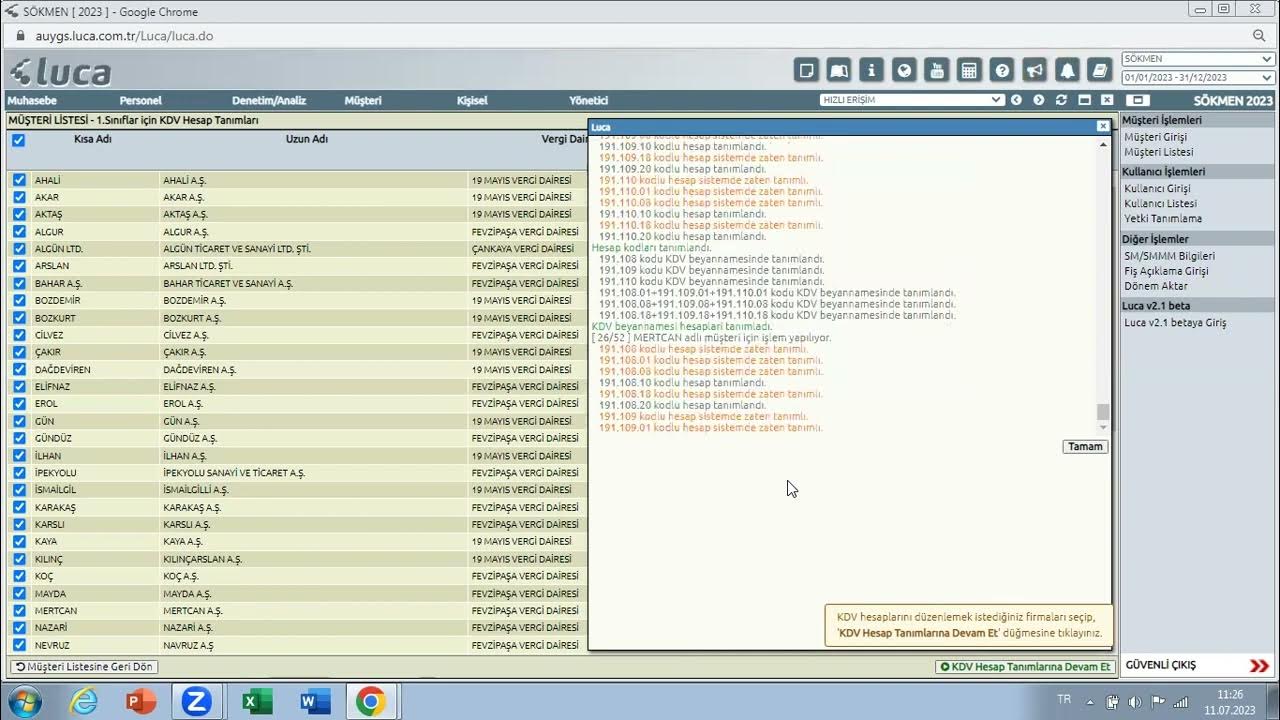Open the globe icon in top toolbar
This screenshot has width=1280, height=720.
point(904,70)
